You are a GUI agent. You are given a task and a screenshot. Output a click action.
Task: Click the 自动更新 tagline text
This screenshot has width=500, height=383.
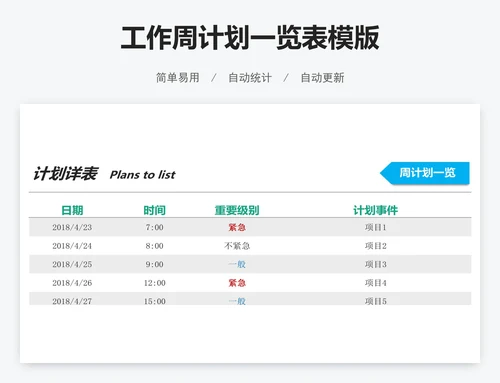click(322, 78)
